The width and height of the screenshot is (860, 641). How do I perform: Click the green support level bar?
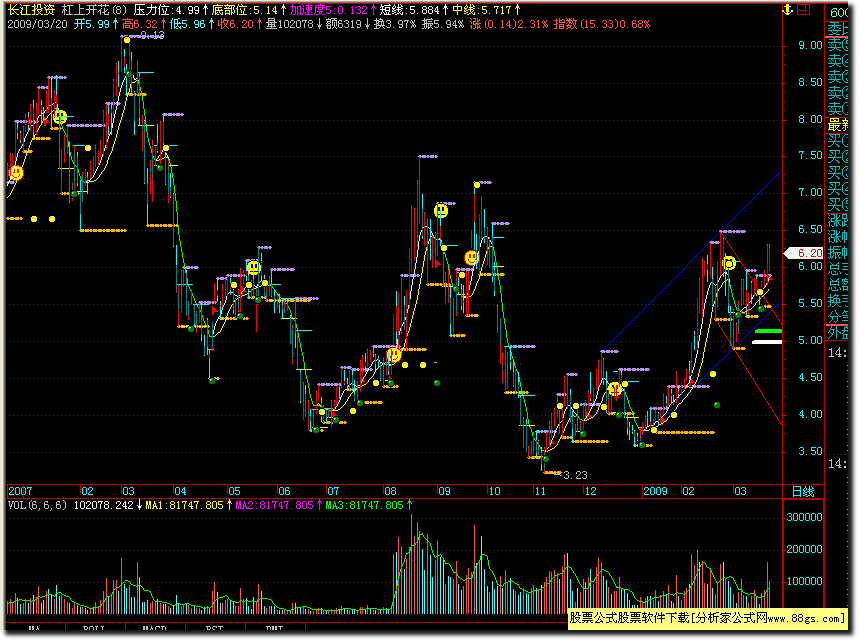768,331
